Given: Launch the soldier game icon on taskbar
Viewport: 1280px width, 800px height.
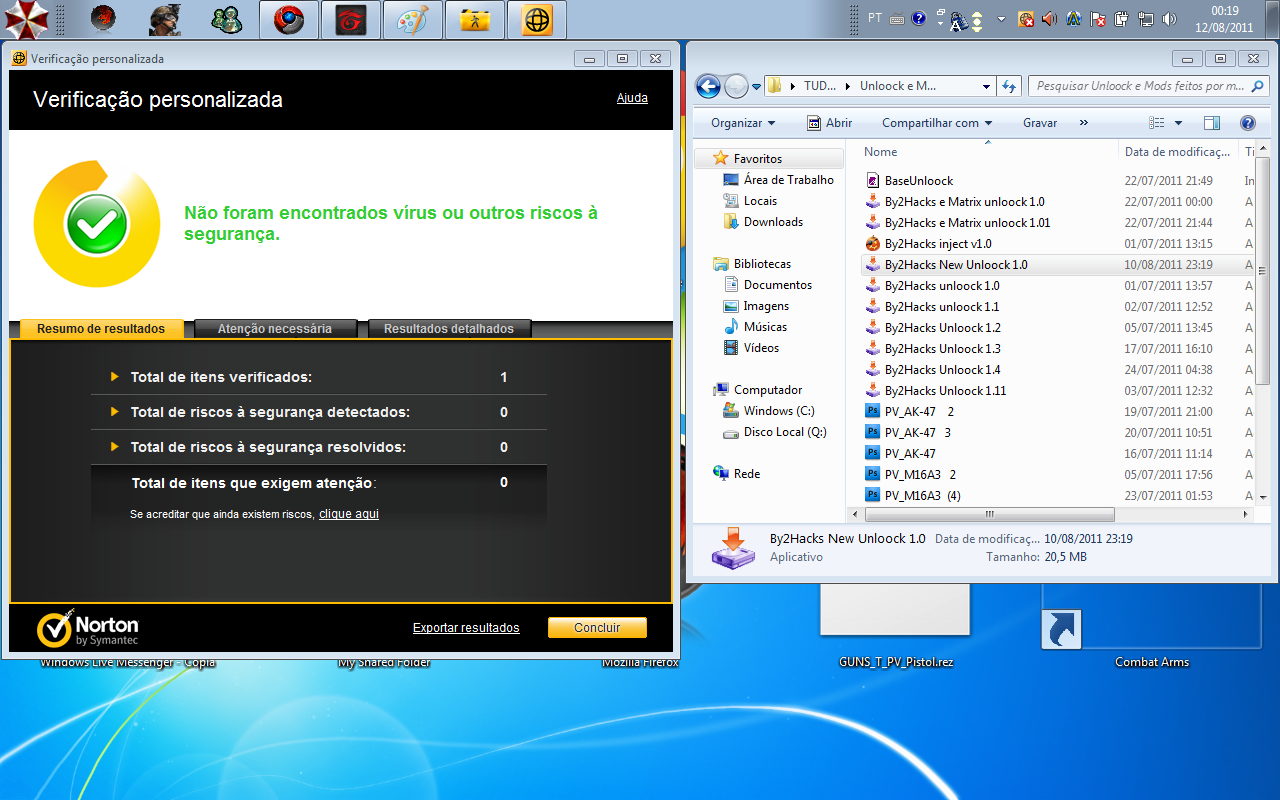Looking at the screenshot, I should click(x=165, y=19).
